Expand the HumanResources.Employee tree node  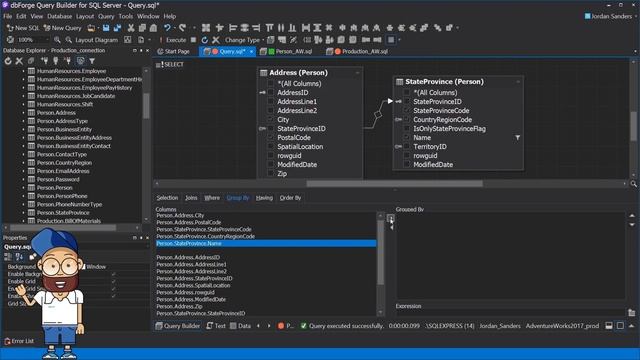[x=23, y=71]
